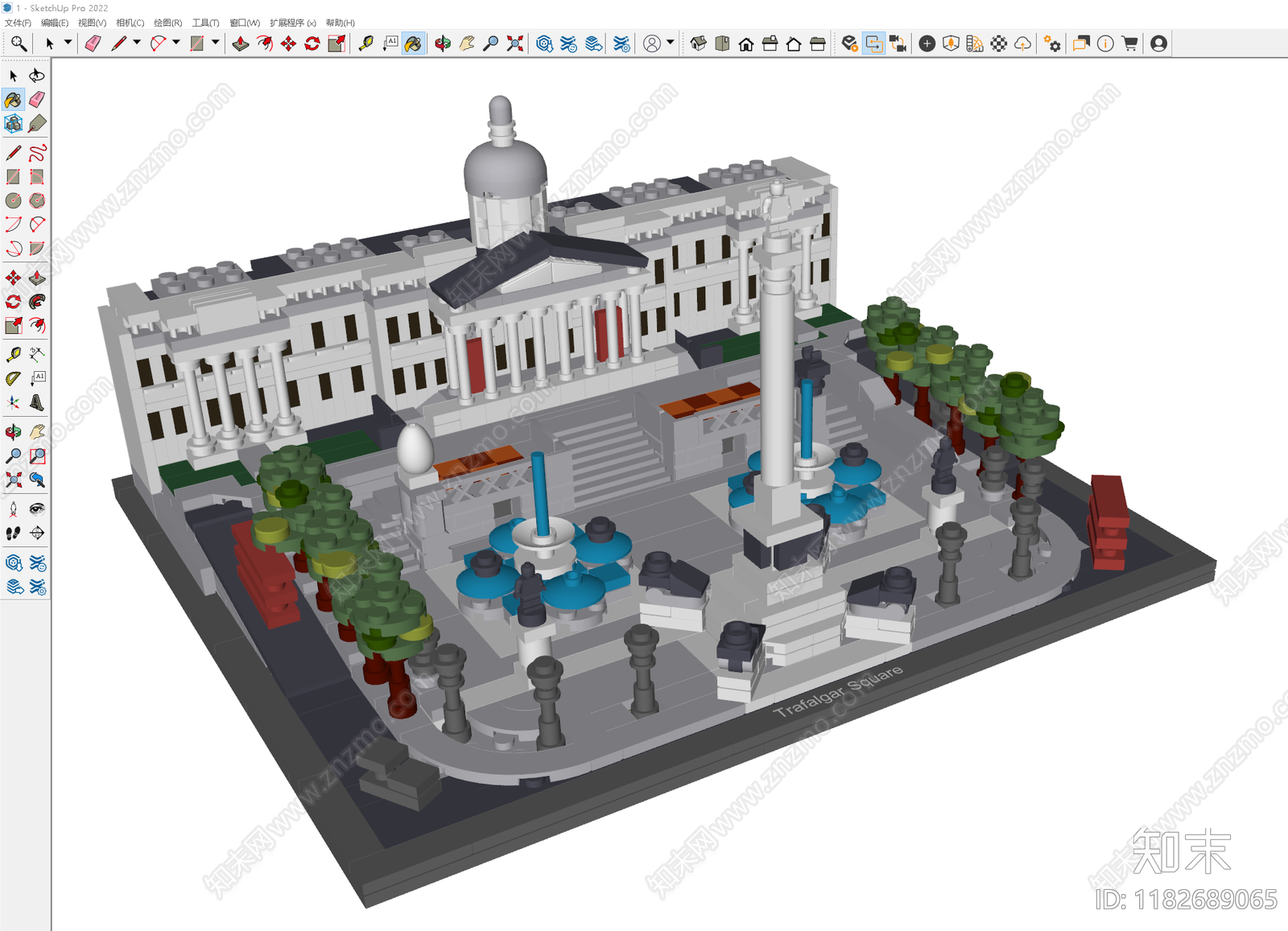Open the Arc tool dropdown arrow

(176, 43)
